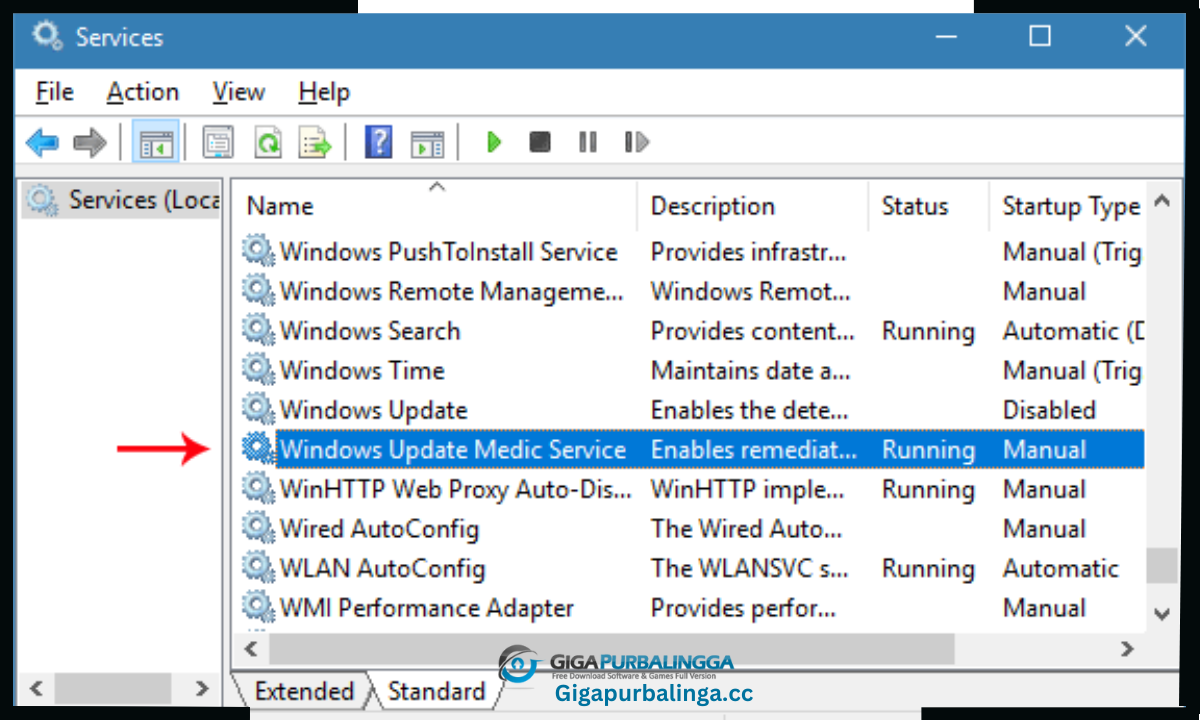The height and width of the screenshot is (720, 1200).
Task: Click the vertical scrollbar down arrow
Action: click(1161, 613)
